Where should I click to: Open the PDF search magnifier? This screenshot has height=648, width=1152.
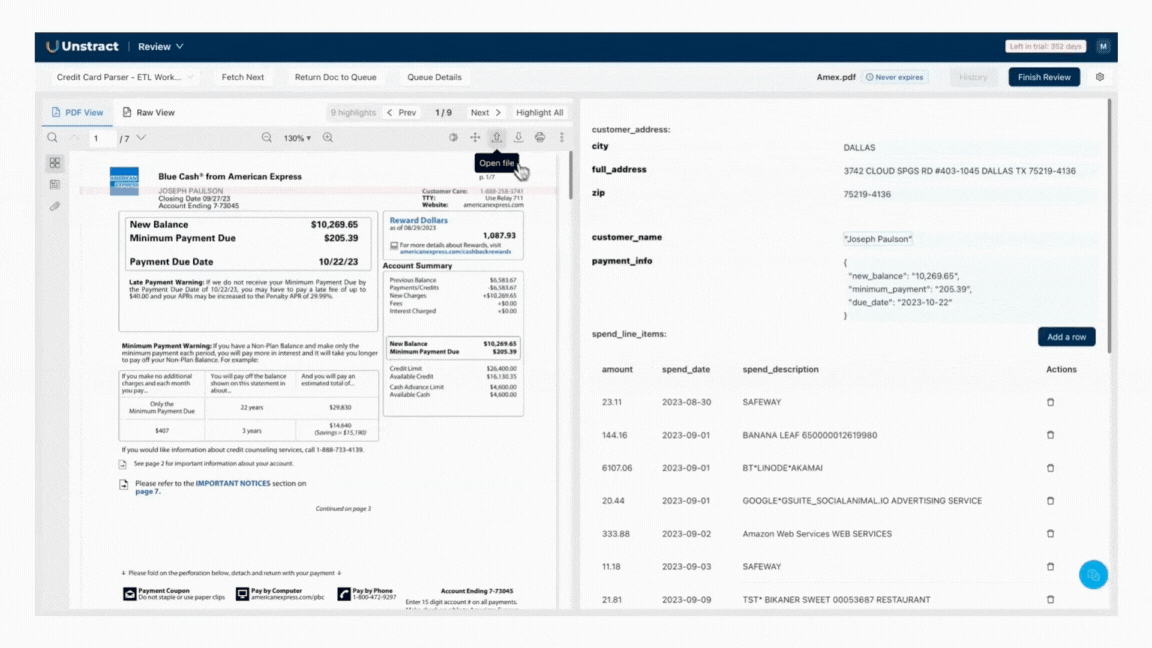coord(53,138)
